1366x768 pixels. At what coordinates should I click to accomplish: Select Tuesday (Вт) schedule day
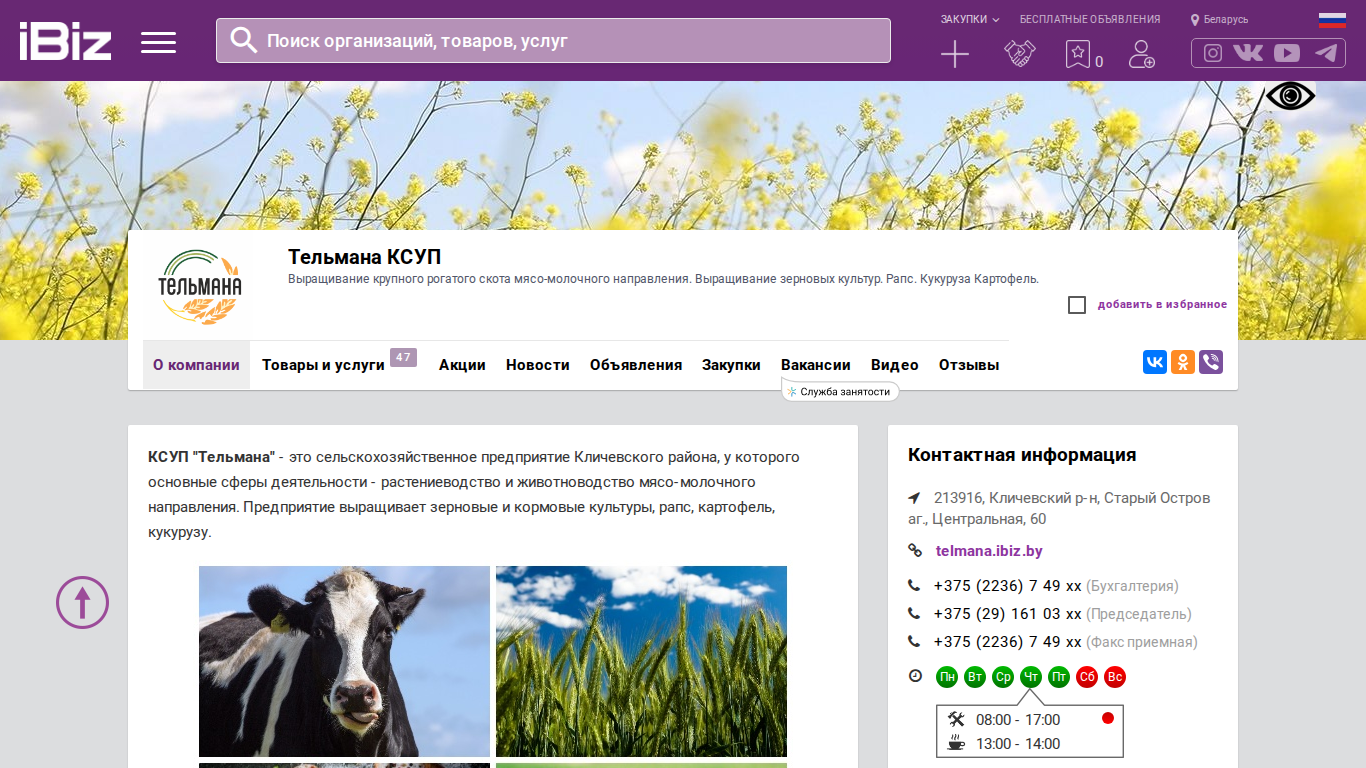tap(975, 677)
